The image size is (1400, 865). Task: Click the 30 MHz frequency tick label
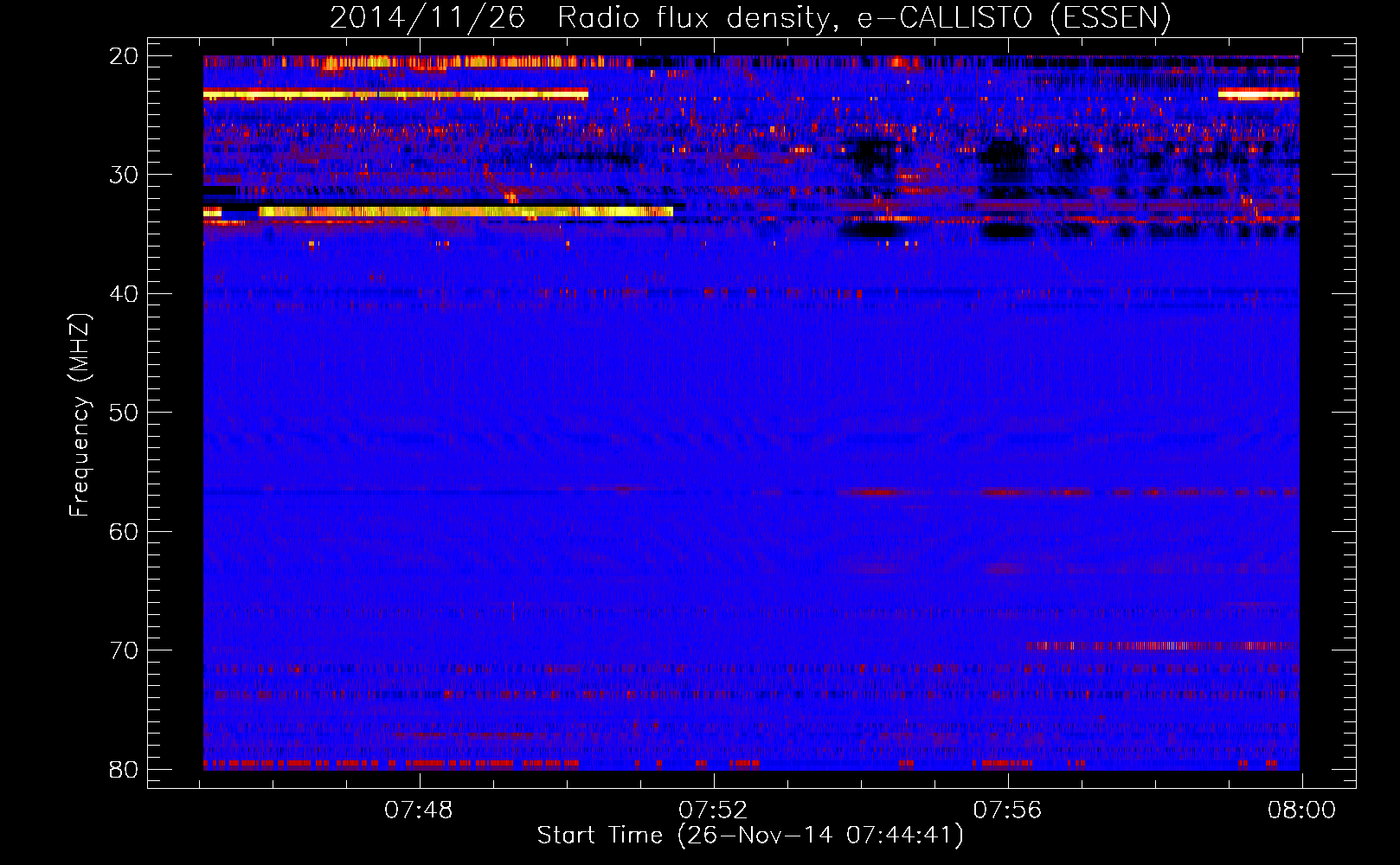[x=124, y=175]
